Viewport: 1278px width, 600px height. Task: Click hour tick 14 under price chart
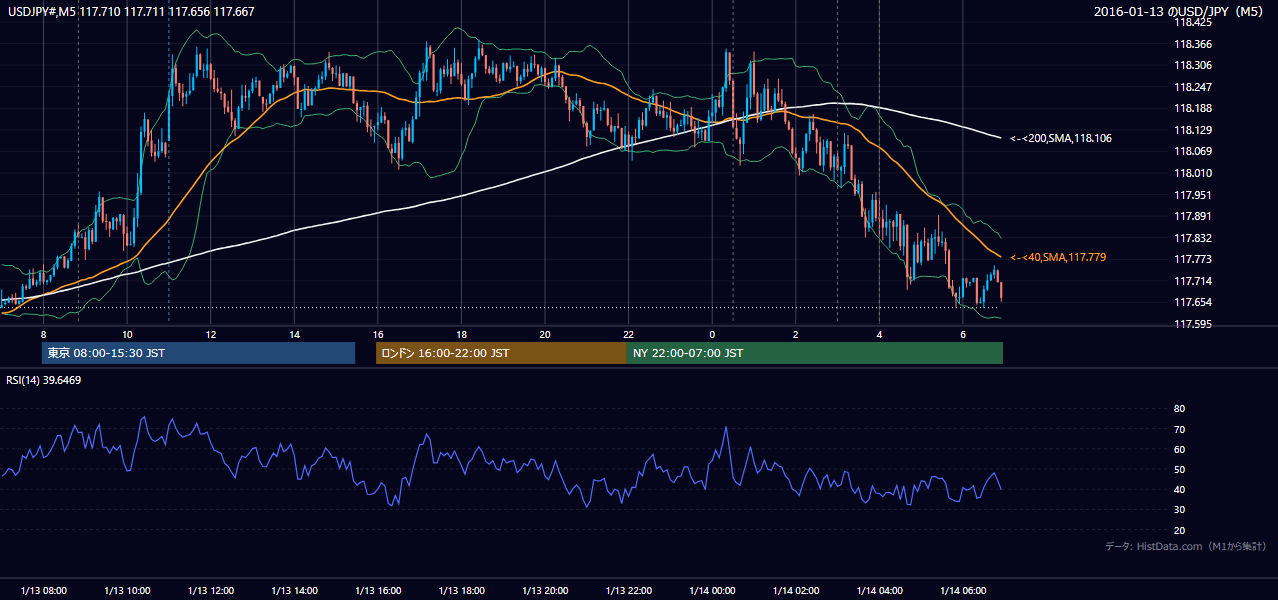294,334
